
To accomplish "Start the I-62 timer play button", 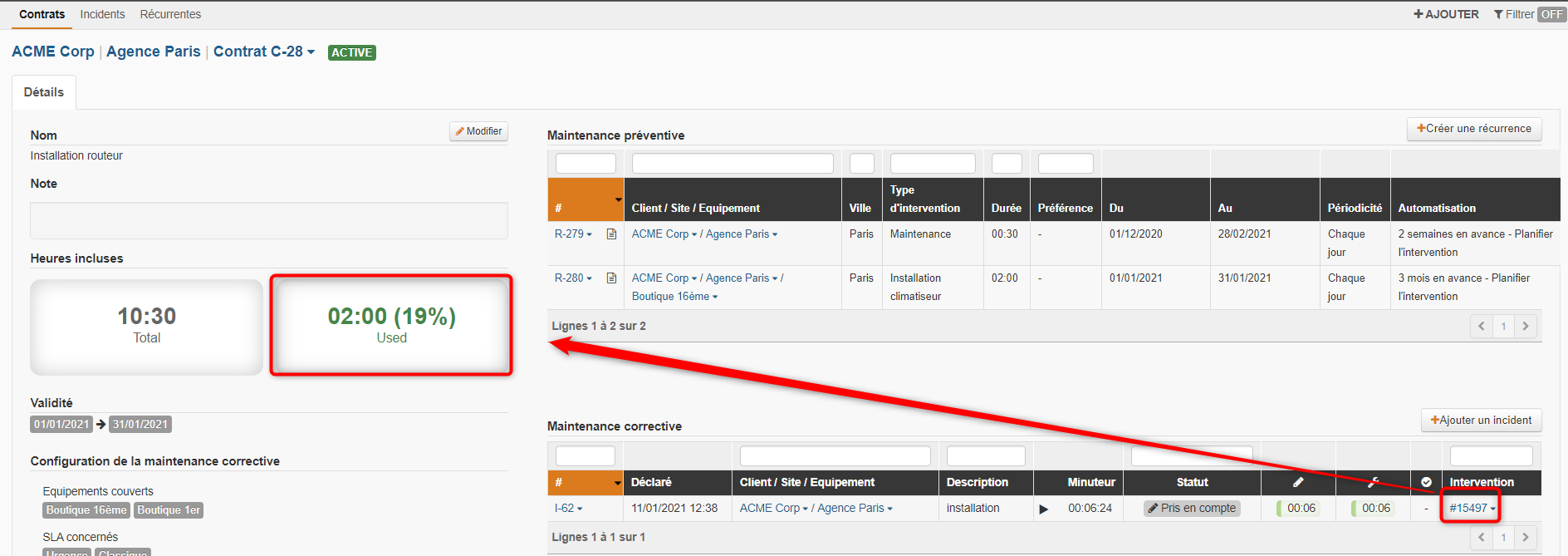I will click(x=1044, y=509).
